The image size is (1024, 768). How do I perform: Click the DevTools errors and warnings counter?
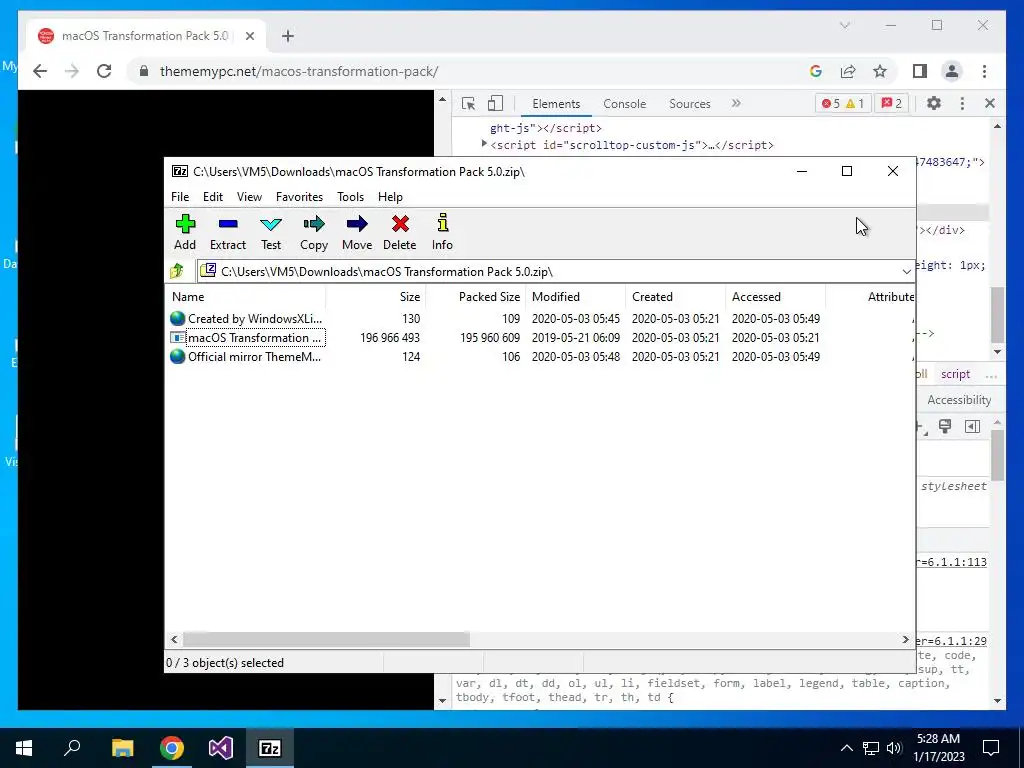pos(843,103)
